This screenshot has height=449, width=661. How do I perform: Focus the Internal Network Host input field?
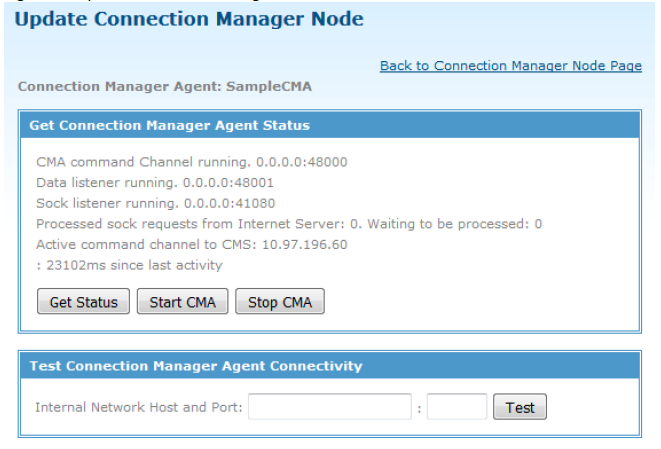point(330,407)
